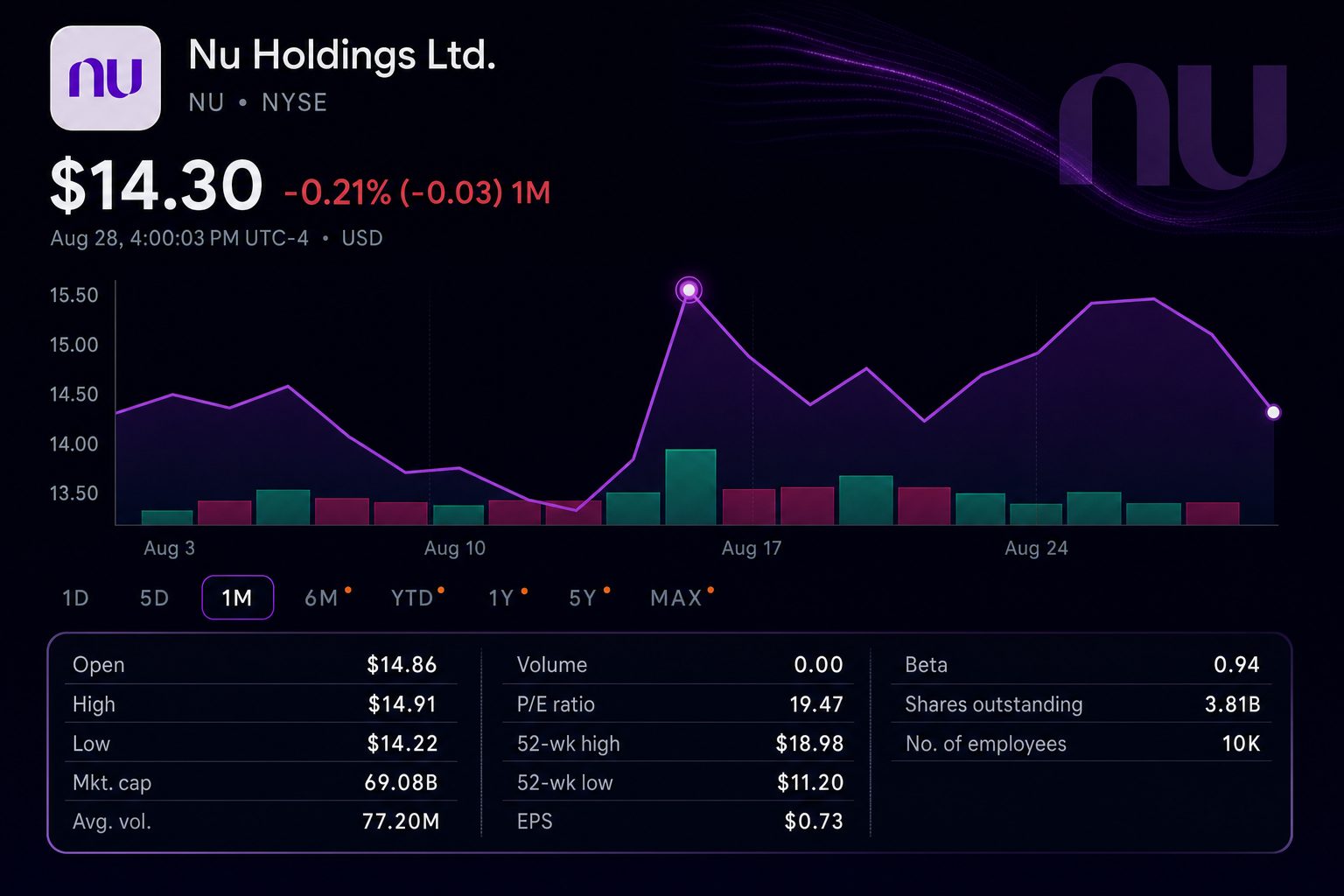Click the $14.30 current price
Screen dimensions: 1344x896
point(157,185)
